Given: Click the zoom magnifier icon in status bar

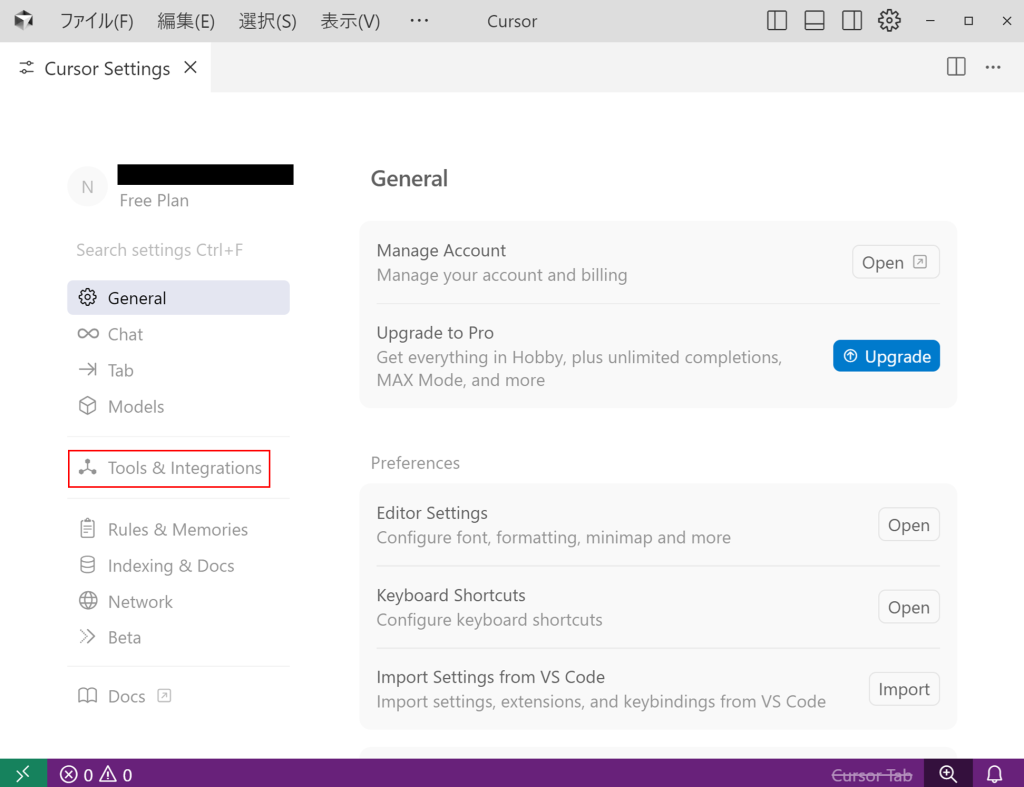Looking at the screenshot, I should pos(948,774).
